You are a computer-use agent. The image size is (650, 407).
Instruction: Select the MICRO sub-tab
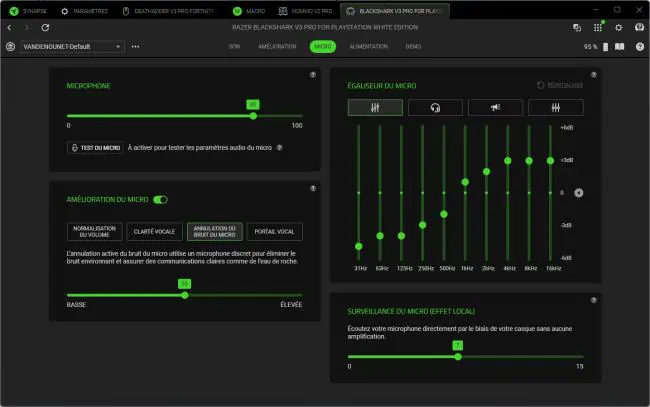point(323,46)
